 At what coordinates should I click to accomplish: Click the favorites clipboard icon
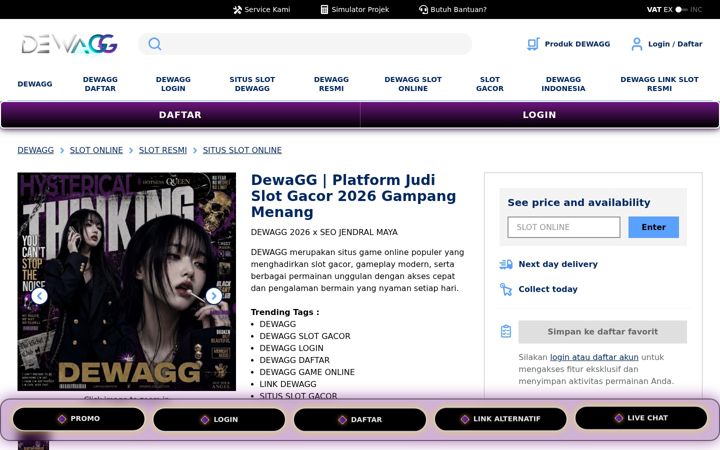point(506,331)
